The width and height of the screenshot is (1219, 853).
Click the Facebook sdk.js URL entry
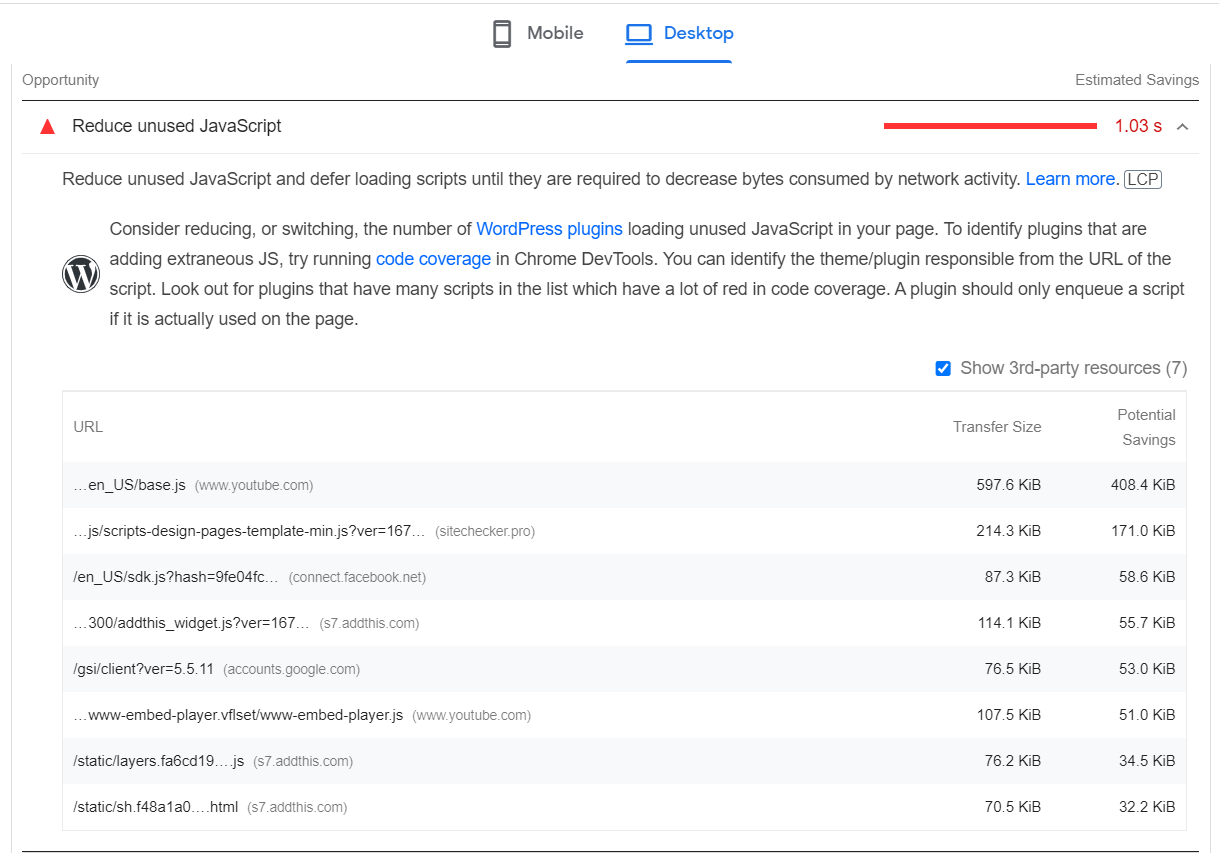tap(175, 577)
